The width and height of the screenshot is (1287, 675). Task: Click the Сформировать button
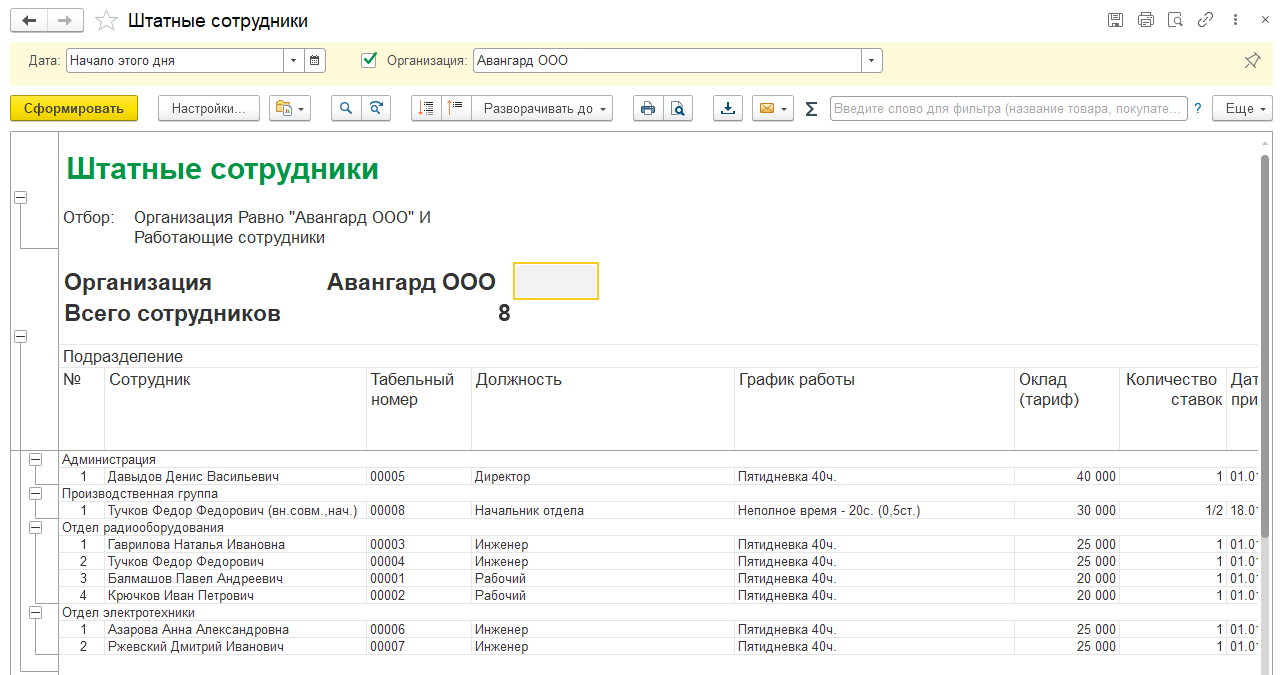point(74,108)
